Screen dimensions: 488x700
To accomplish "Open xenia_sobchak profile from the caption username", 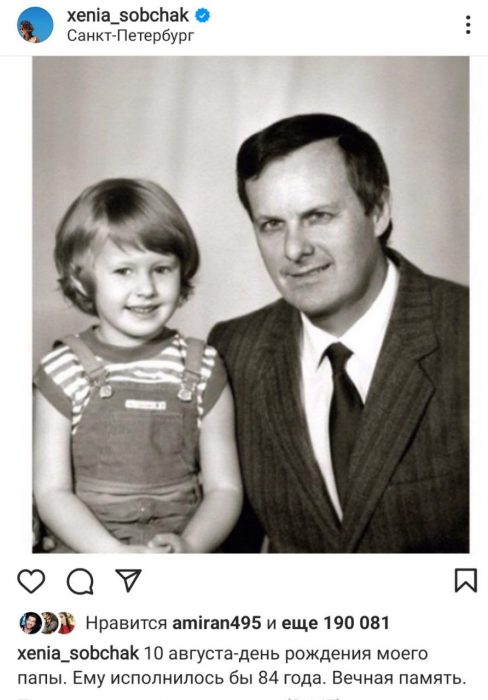I will click(78, 654).
